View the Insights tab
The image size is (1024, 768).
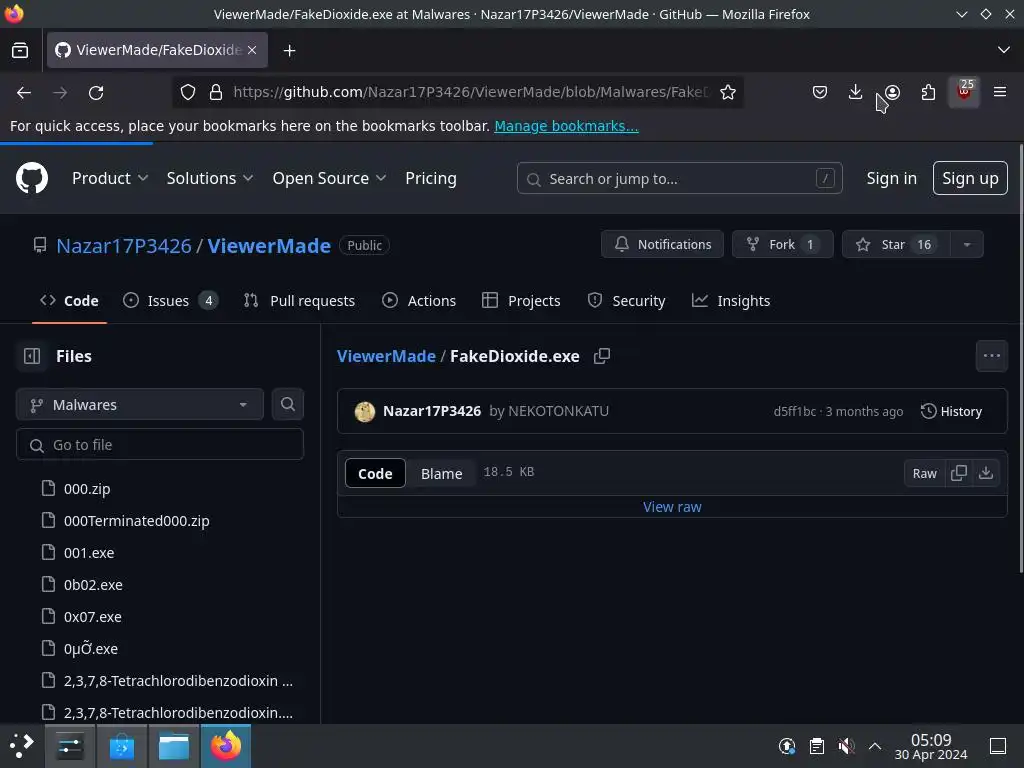[x=731, y=300]
